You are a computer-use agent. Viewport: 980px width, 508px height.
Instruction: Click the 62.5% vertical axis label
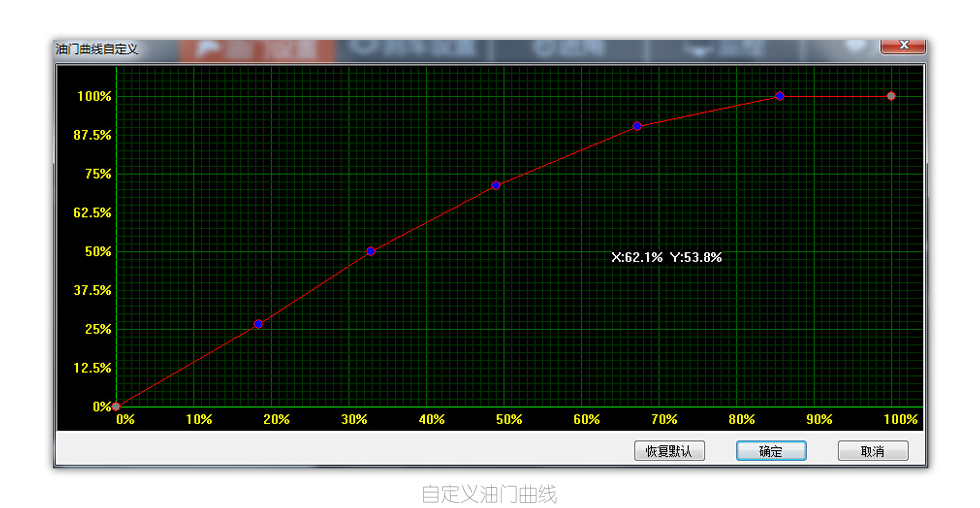pos(92,212)
